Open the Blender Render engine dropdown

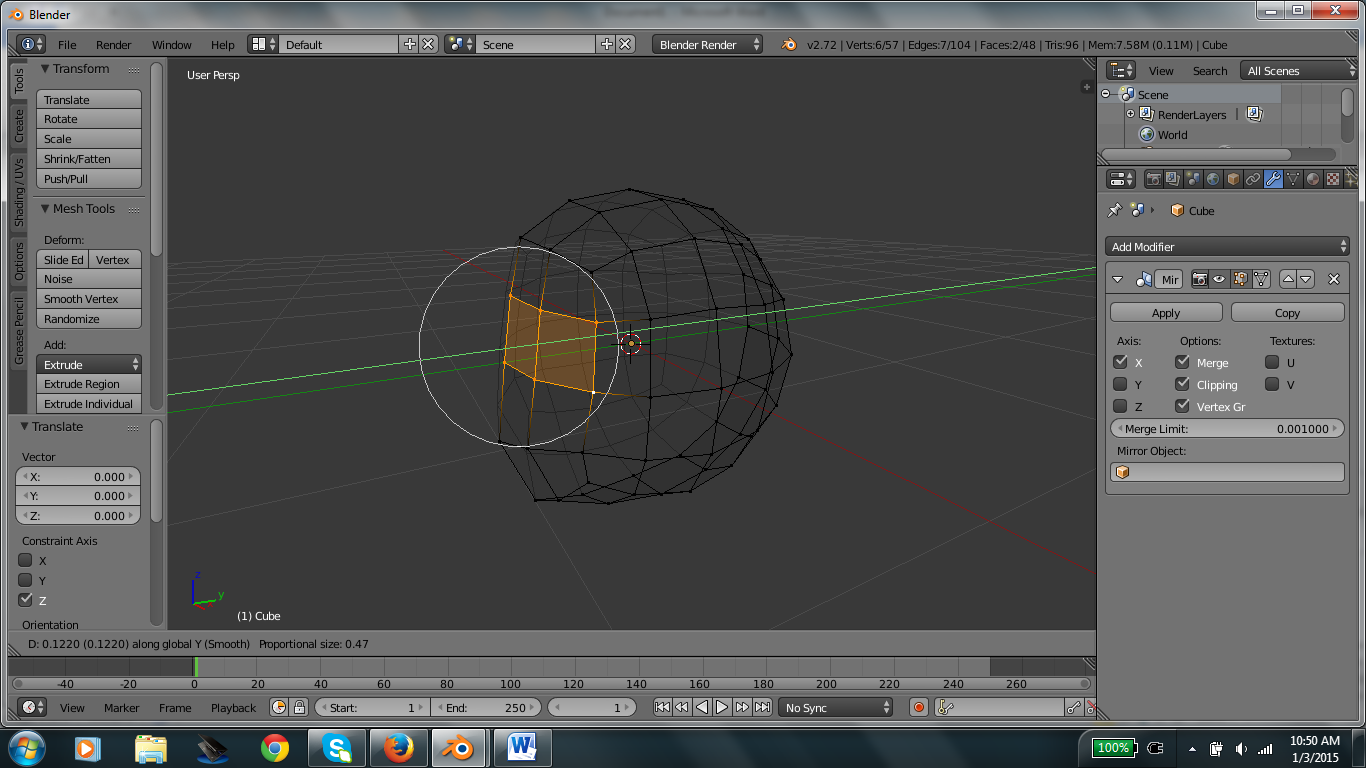point(708,44)
